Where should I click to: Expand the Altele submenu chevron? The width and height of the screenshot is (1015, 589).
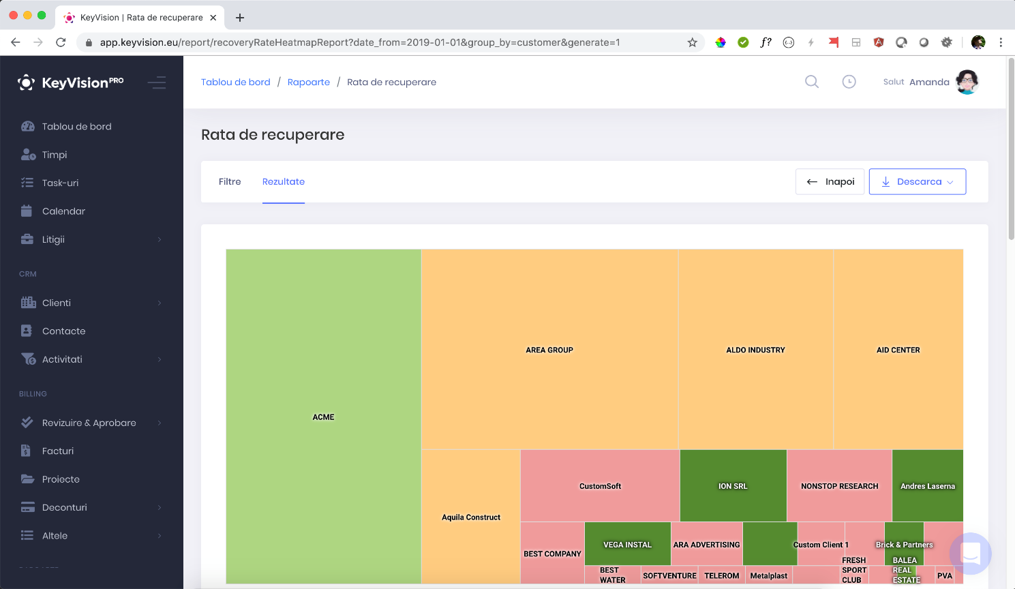click(x=159, y=536)
